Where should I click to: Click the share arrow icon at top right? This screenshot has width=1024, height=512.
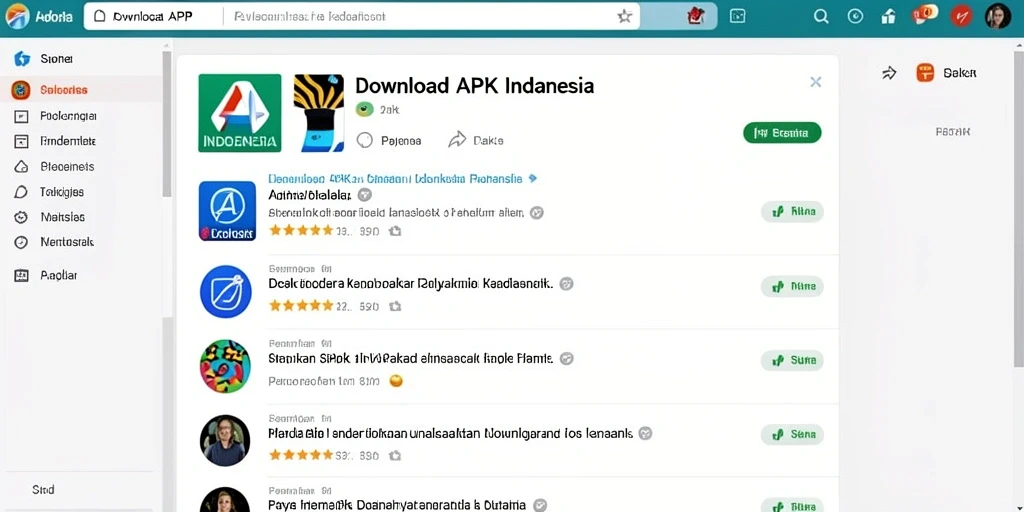pos(889,73)
